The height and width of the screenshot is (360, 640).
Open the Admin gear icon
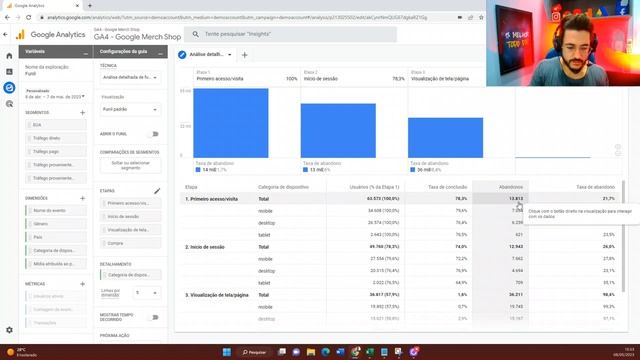click(x=9, y=330)
